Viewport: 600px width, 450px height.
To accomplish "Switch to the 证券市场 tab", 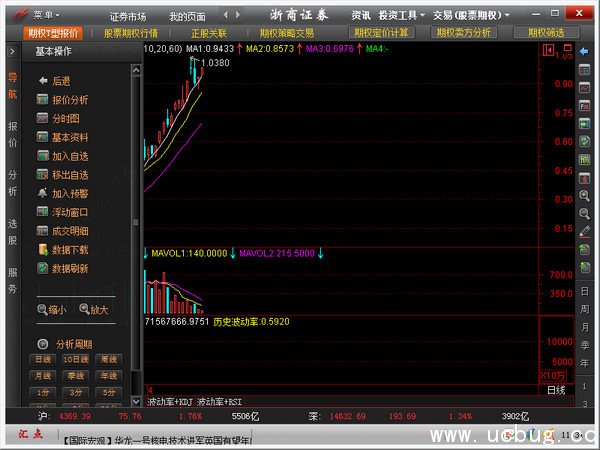I will point(128,17).
